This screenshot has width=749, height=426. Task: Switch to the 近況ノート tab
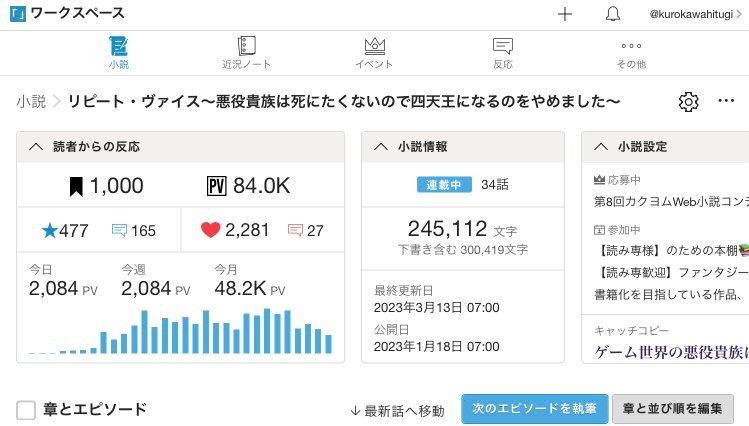point(246,52)
